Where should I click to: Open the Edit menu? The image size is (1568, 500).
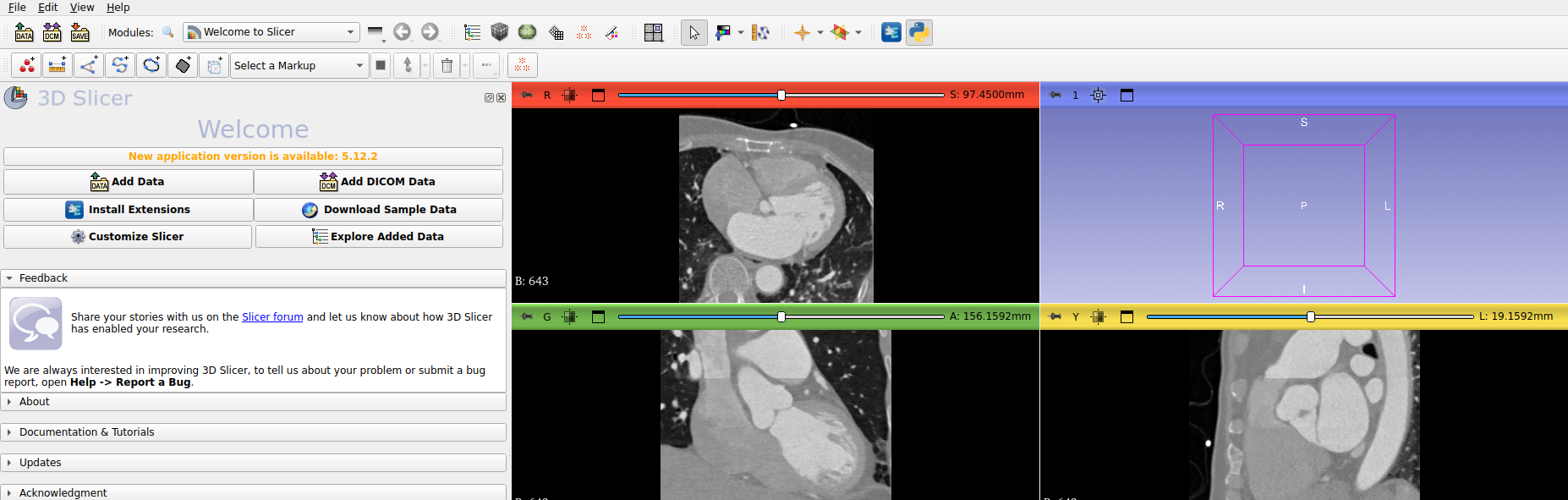pyautogui.click(x=48, y=7)
